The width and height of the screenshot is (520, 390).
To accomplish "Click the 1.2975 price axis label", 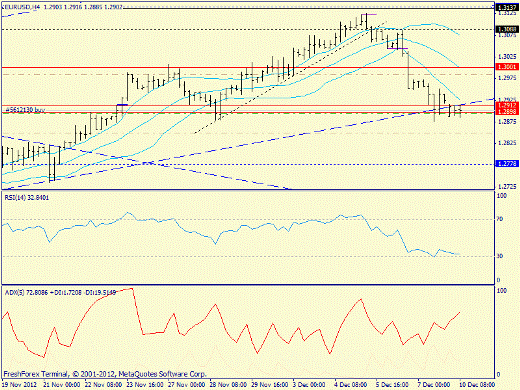I will pos(507,78).
